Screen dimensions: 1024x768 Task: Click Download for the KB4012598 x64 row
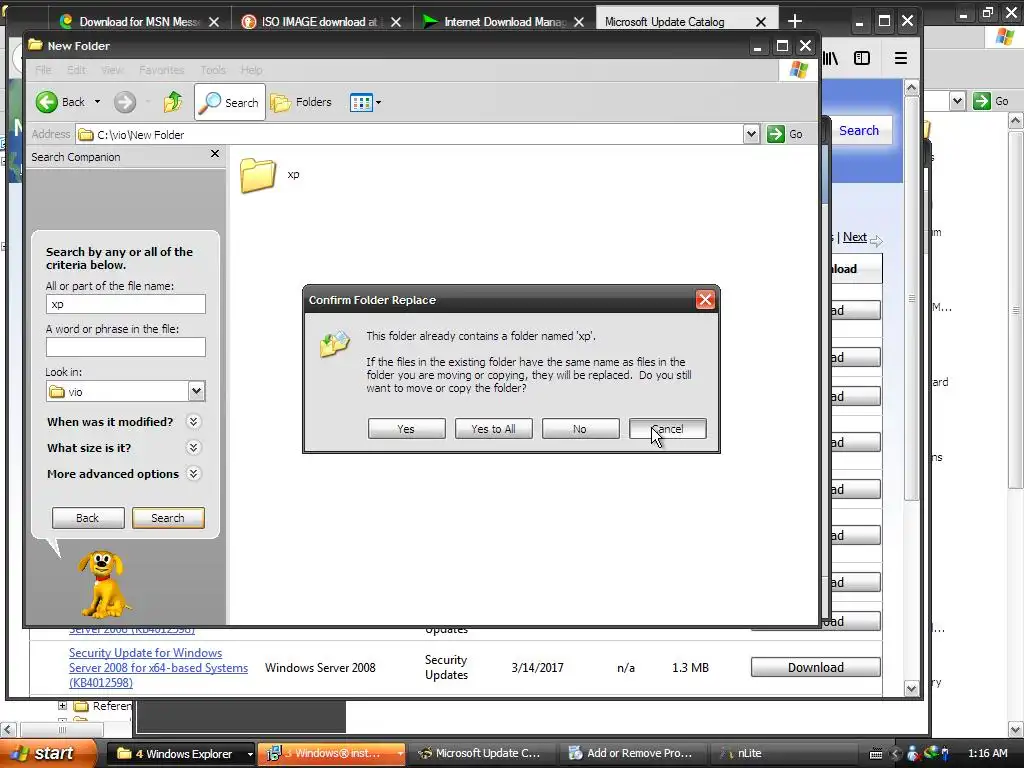[816, 667]
